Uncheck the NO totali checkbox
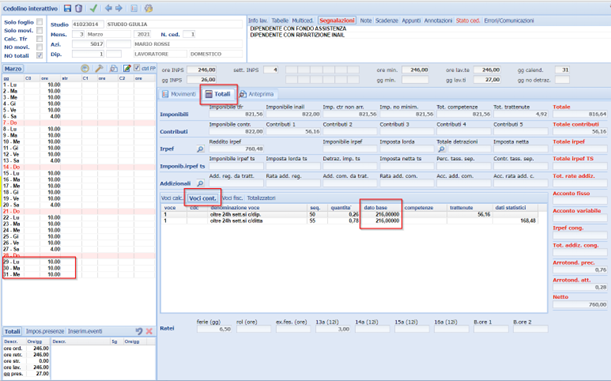The width and height of the screenshot is (611, 381). click(x=39, y=56)
